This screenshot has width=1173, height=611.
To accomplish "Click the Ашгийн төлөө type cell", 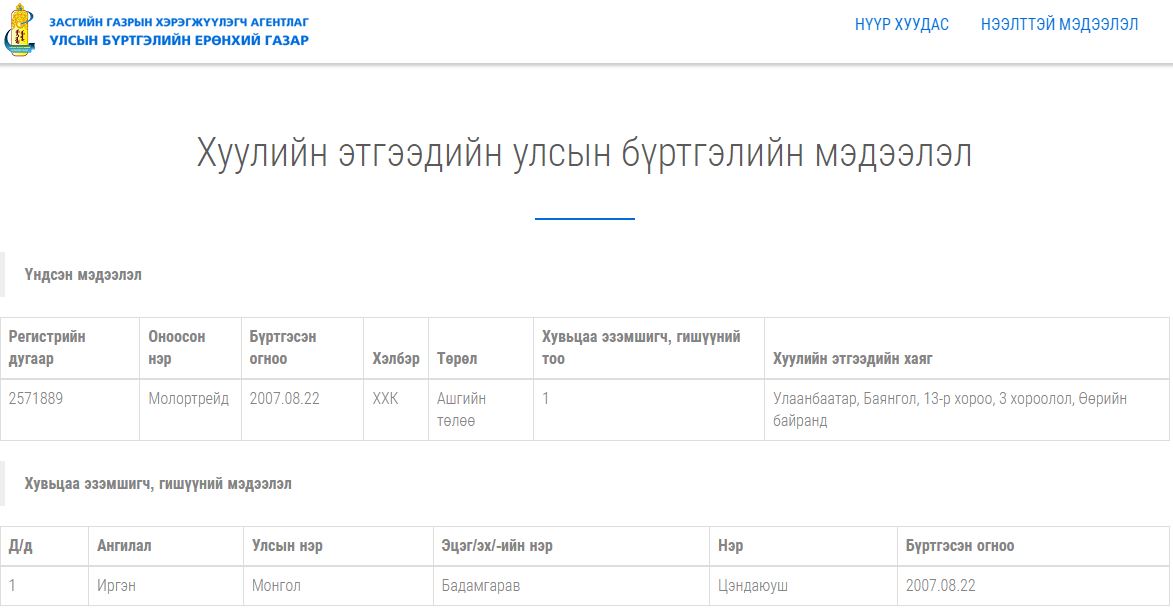I will point(461,409).
